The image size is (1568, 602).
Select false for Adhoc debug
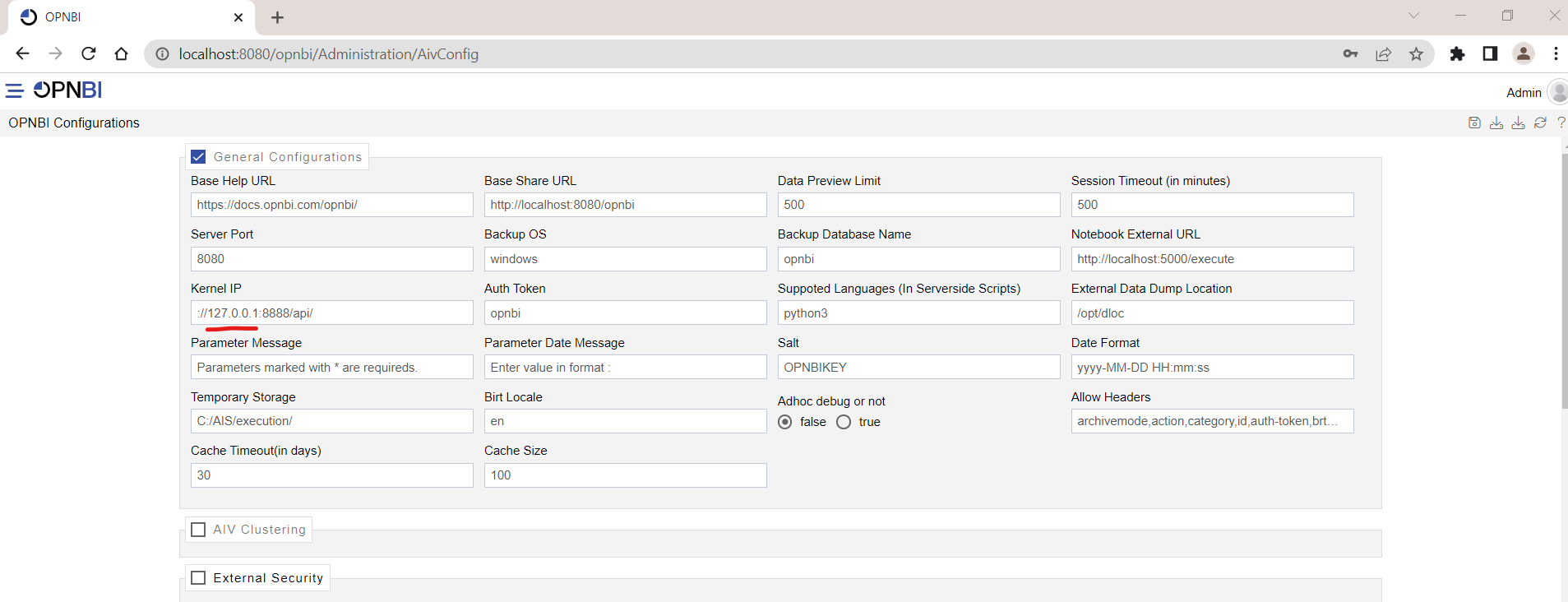[x=785, y=422]
